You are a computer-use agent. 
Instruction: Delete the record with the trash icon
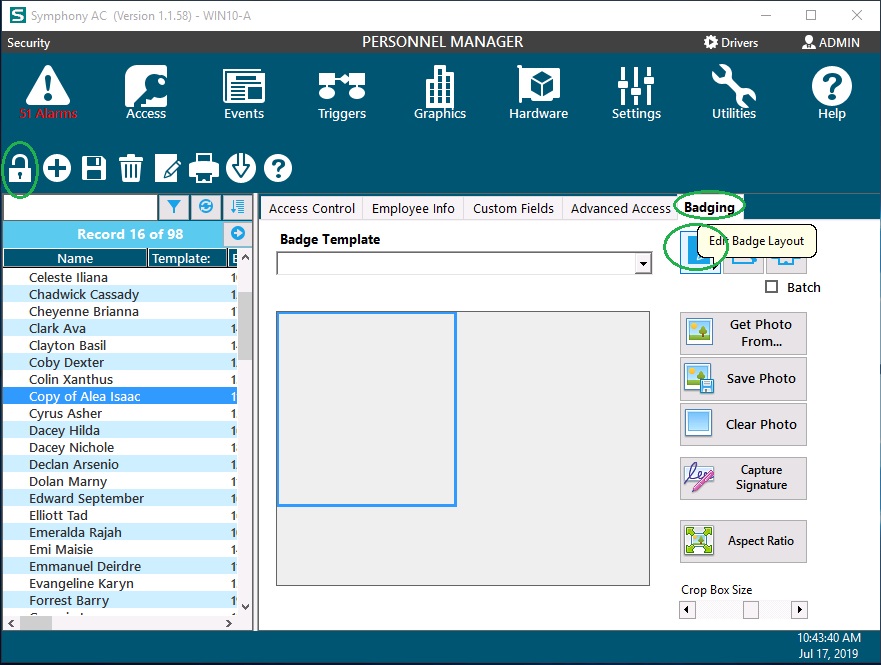[130, 168]
